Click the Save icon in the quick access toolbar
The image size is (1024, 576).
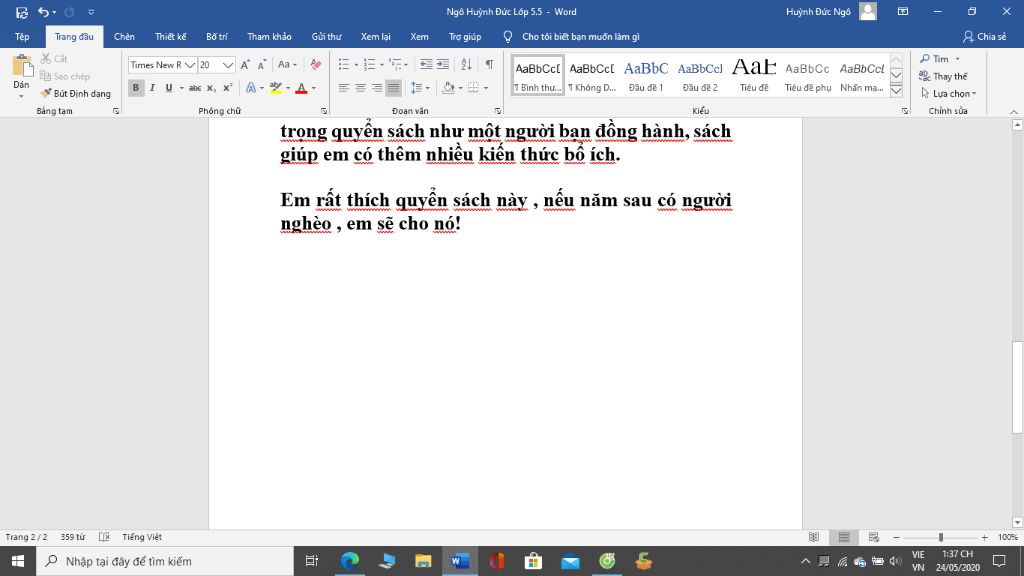pos(22,12)
